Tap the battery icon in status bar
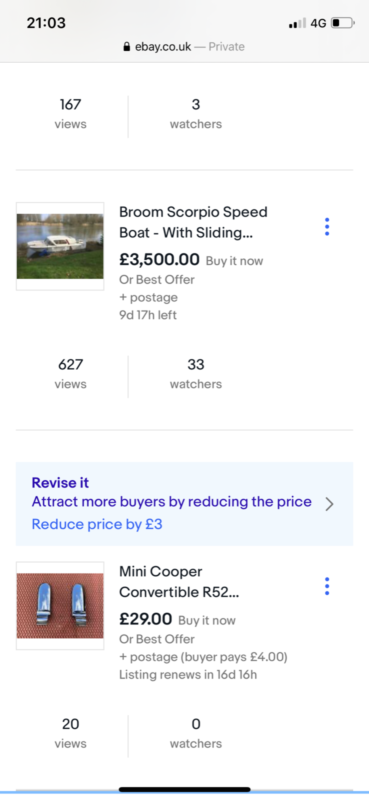Image resolution: width=369 pixels, height=800 pixels. (342, 23)
